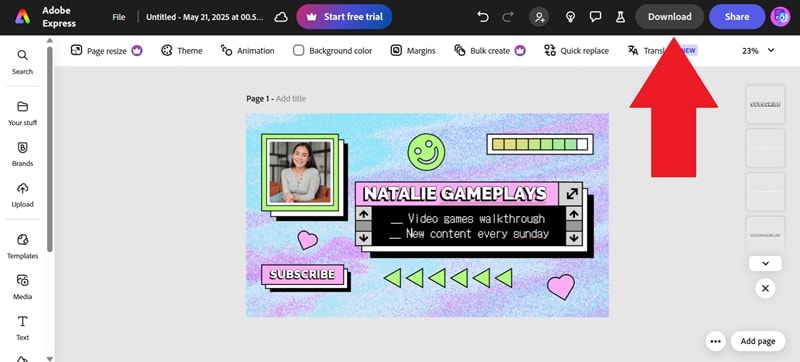
Task: Open Bulk create tool
Action: coord(490,50)
